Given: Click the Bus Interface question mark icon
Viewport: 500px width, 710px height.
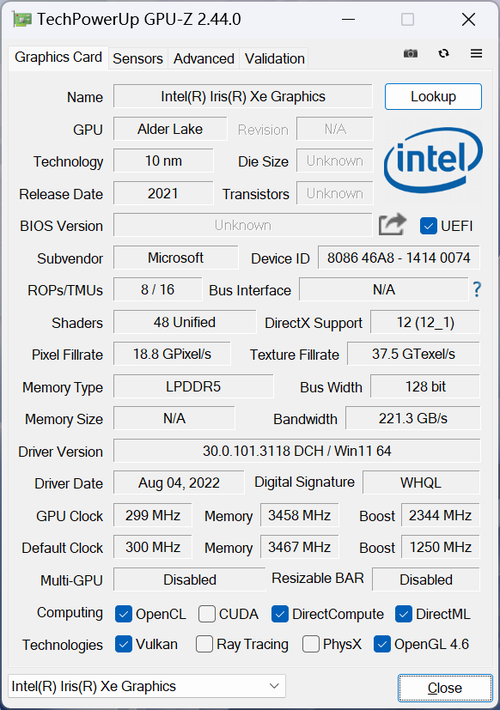Looking at the screenshot, I should 476,289.
